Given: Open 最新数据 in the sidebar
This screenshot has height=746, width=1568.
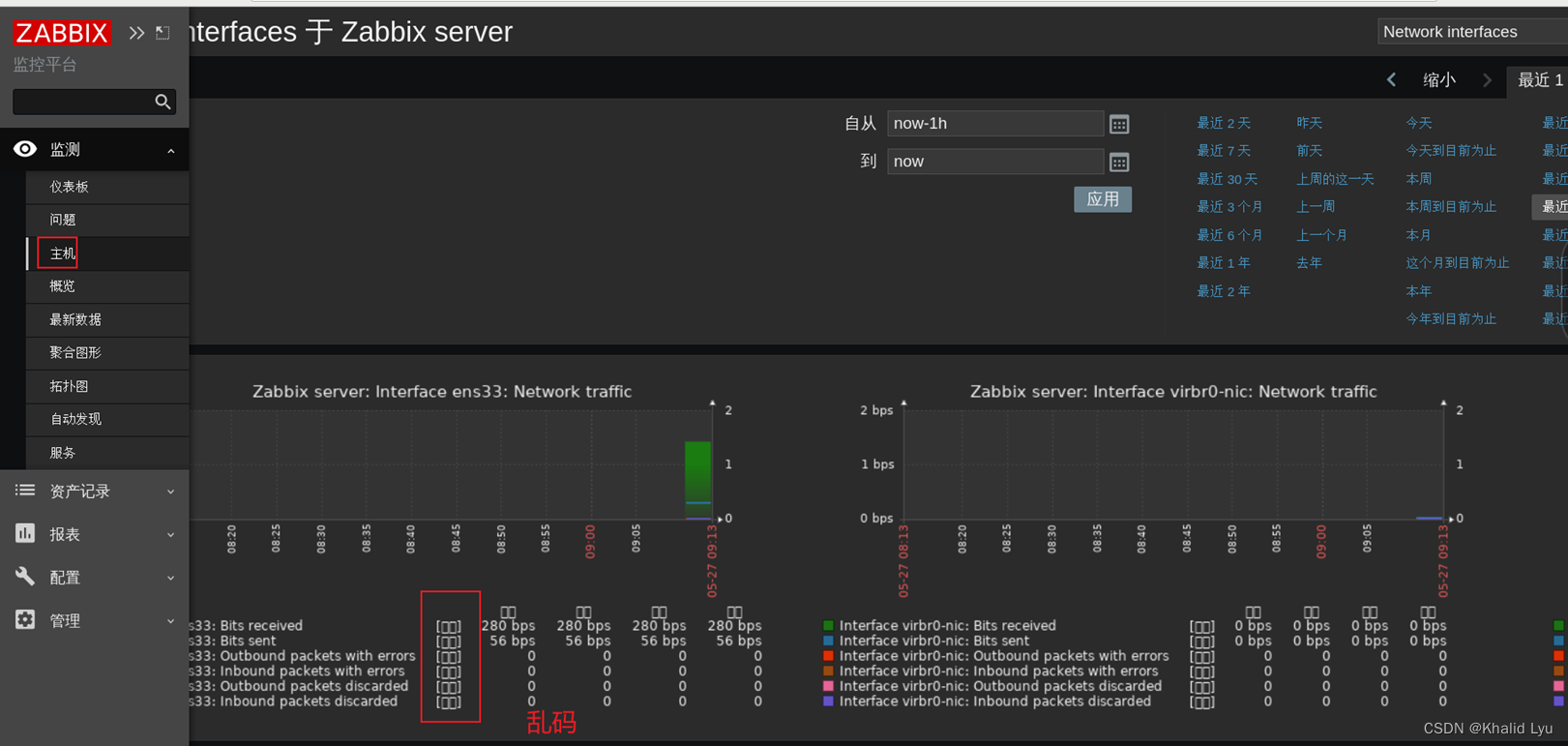Looking at the screenshot, I should (107, 319).
